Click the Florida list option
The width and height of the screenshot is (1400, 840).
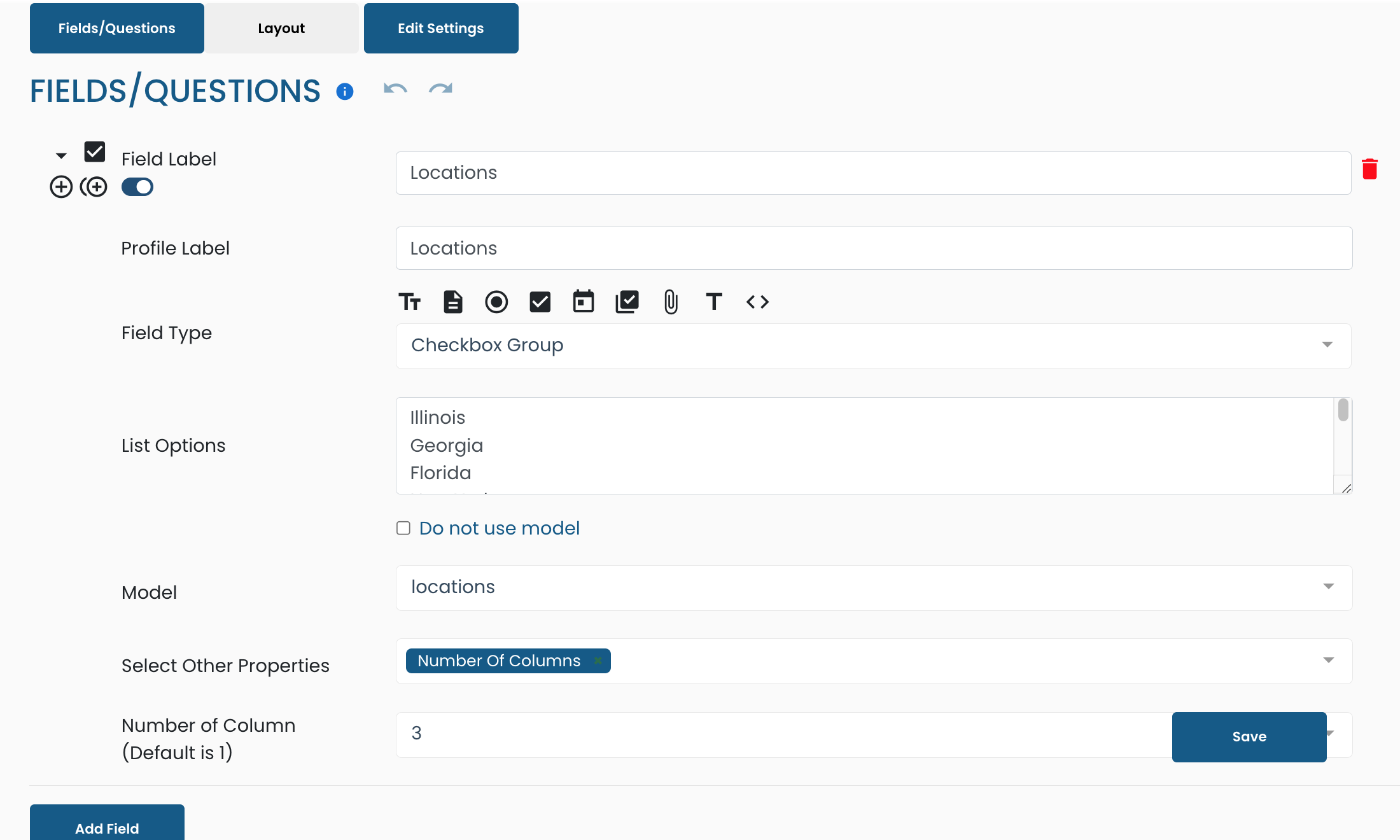coord(440,473)
